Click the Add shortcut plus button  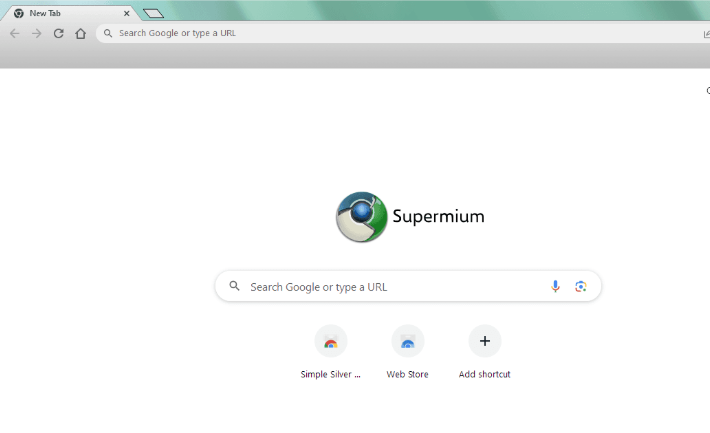coord(485,341)
